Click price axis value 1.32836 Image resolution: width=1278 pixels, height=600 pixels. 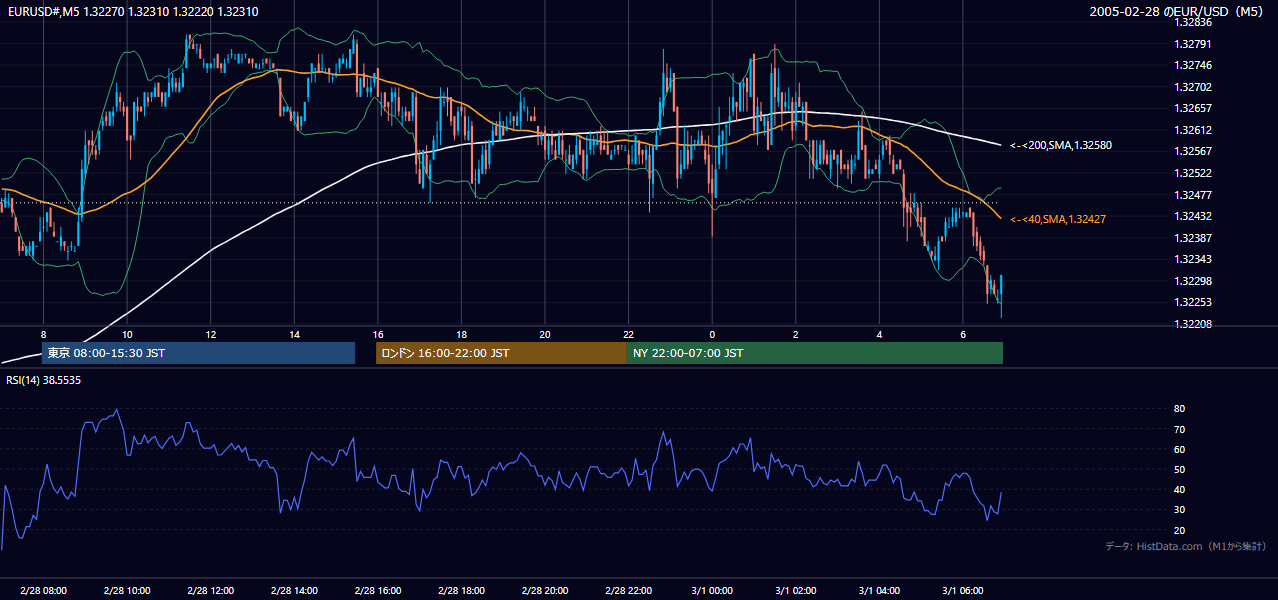tap(1193, 23)
